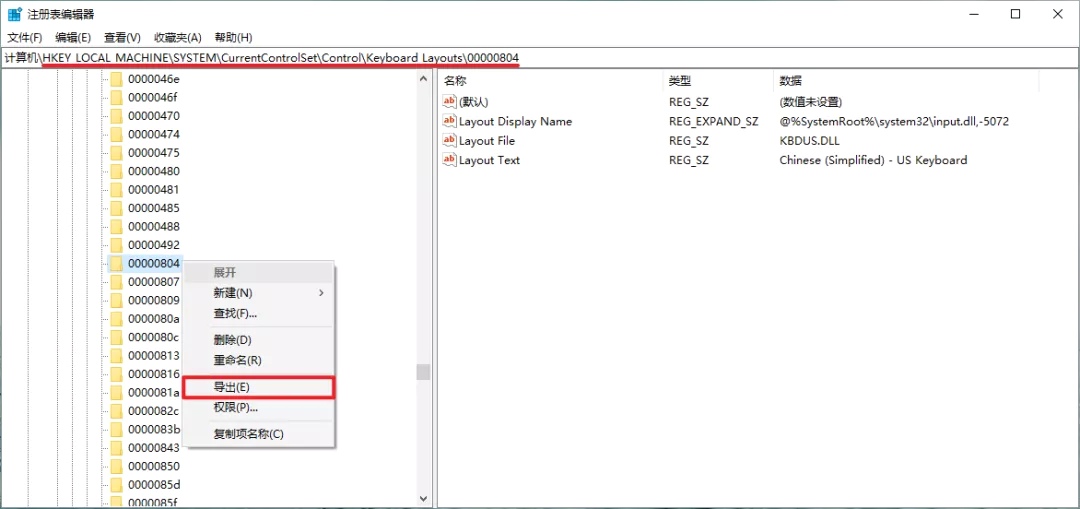Click folder icon of key 0000081a
This screenshot has height=509, width=1080.
tap(116, 393)
